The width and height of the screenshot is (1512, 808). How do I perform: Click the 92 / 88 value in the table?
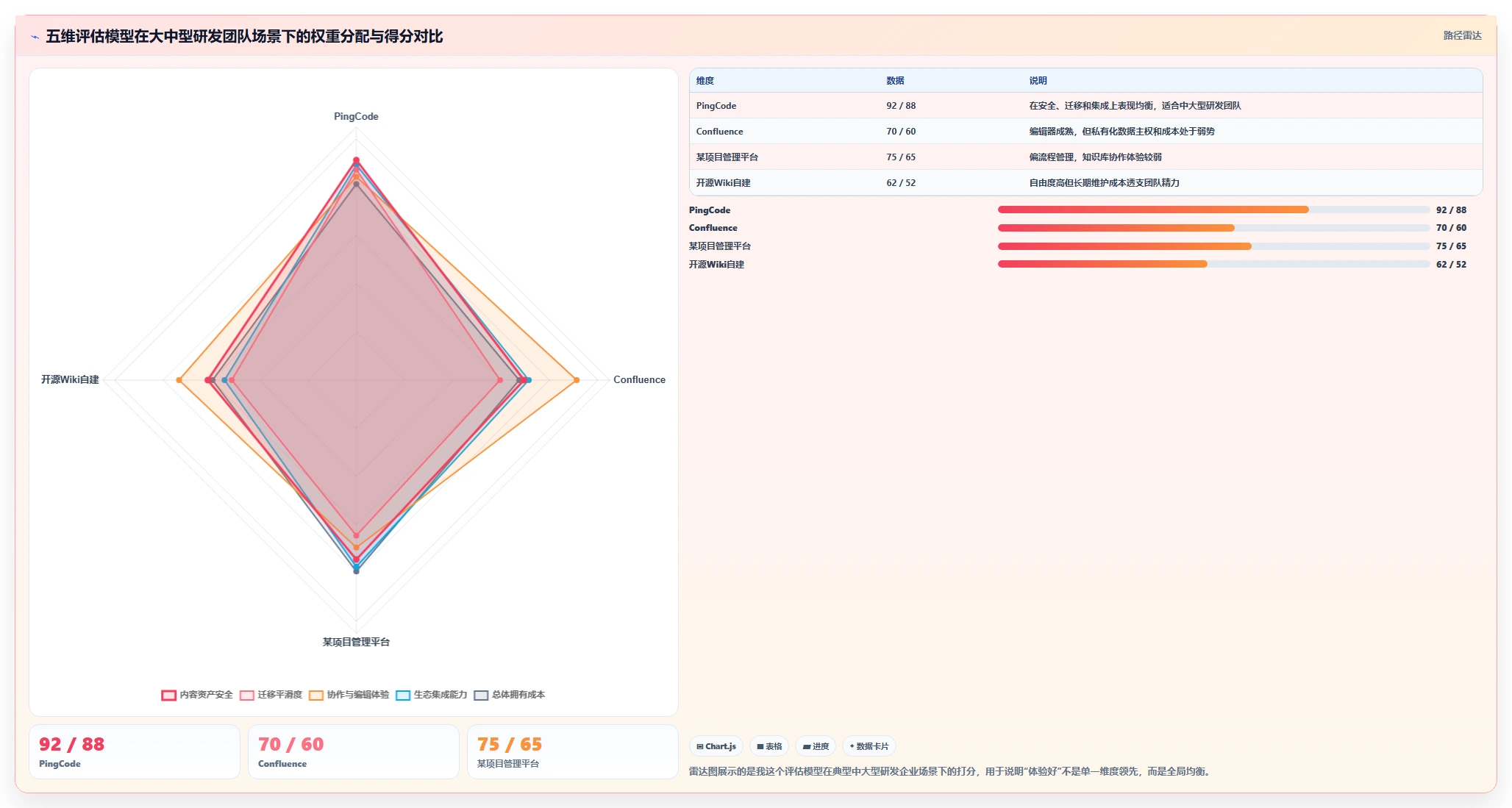901,106
